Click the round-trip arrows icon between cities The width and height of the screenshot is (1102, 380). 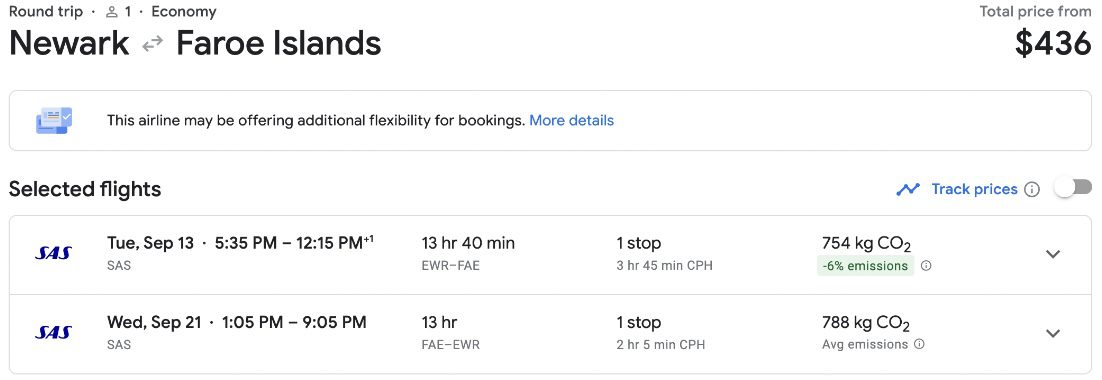[153, 44]
